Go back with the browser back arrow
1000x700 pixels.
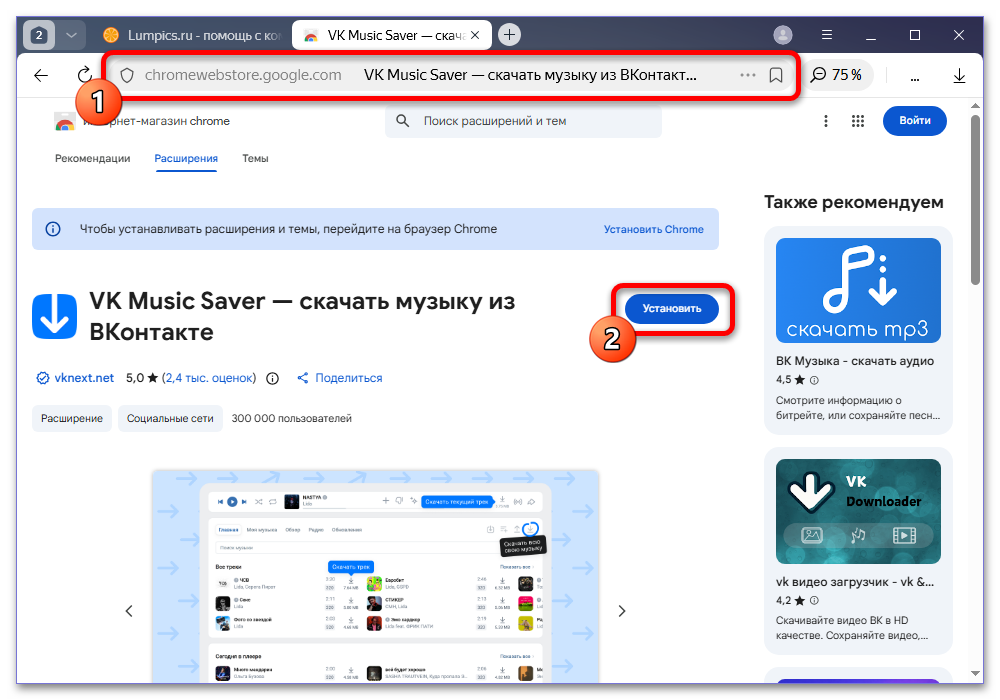point(41,75)
